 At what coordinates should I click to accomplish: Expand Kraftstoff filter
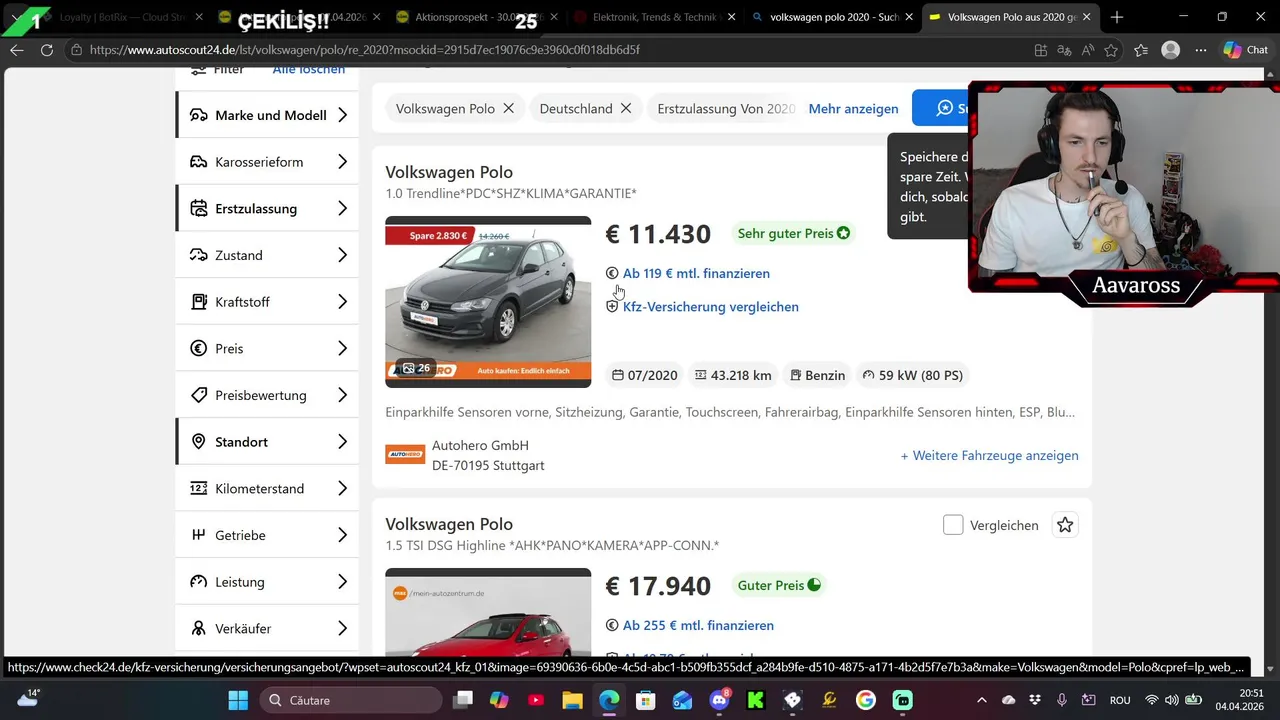267,302
